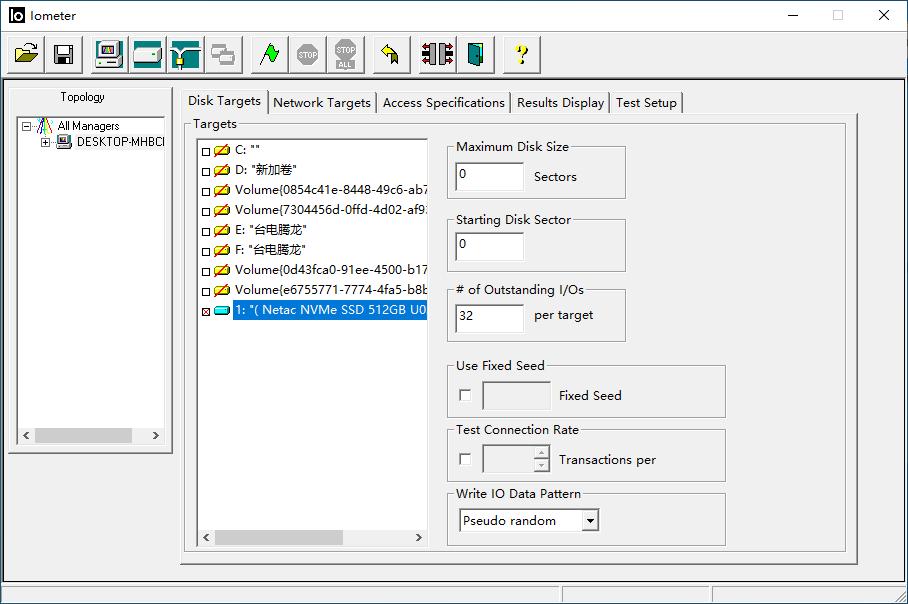Start tests with the green flag
Screen dimensions: 908x604
point(269,54)
